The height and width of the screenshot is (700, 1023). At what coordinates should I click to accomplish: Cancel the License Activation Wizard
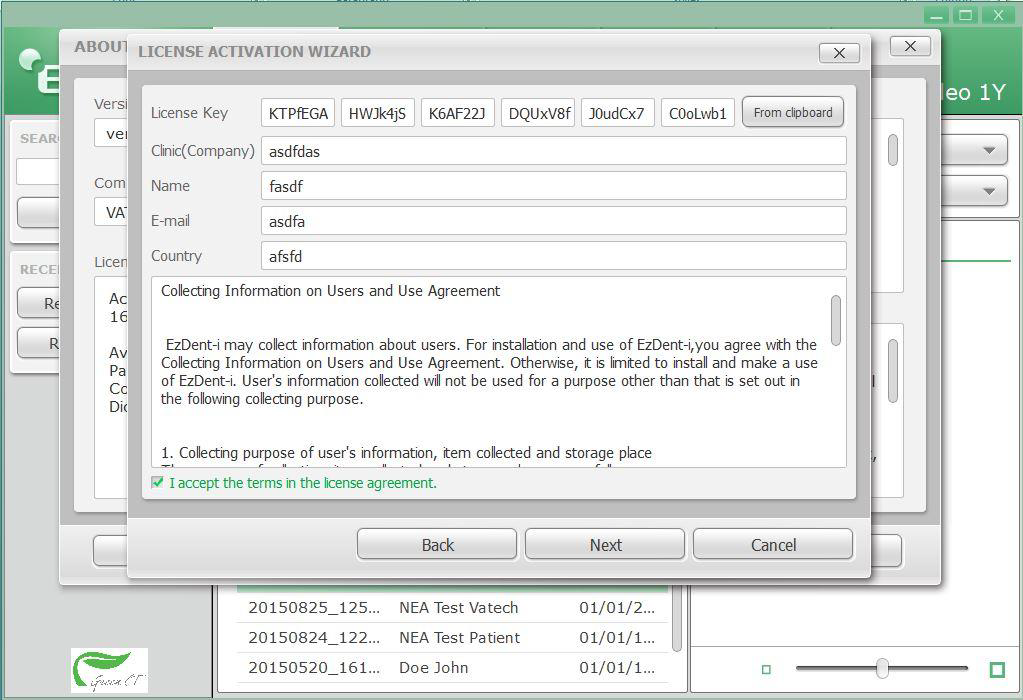point(773,545)
